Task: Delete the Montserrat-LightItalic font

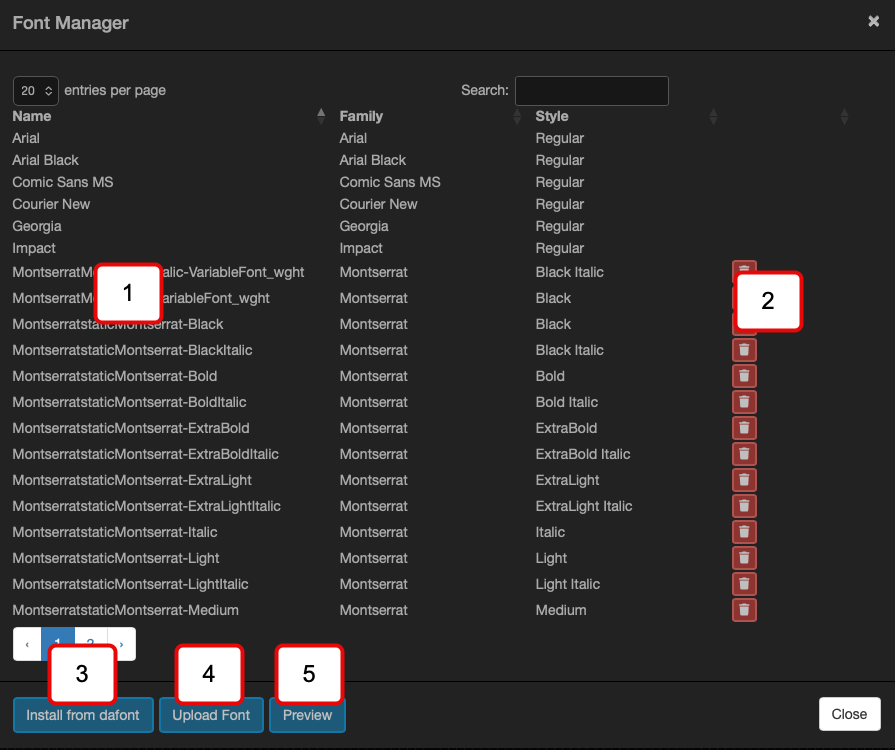Action: 744,584
